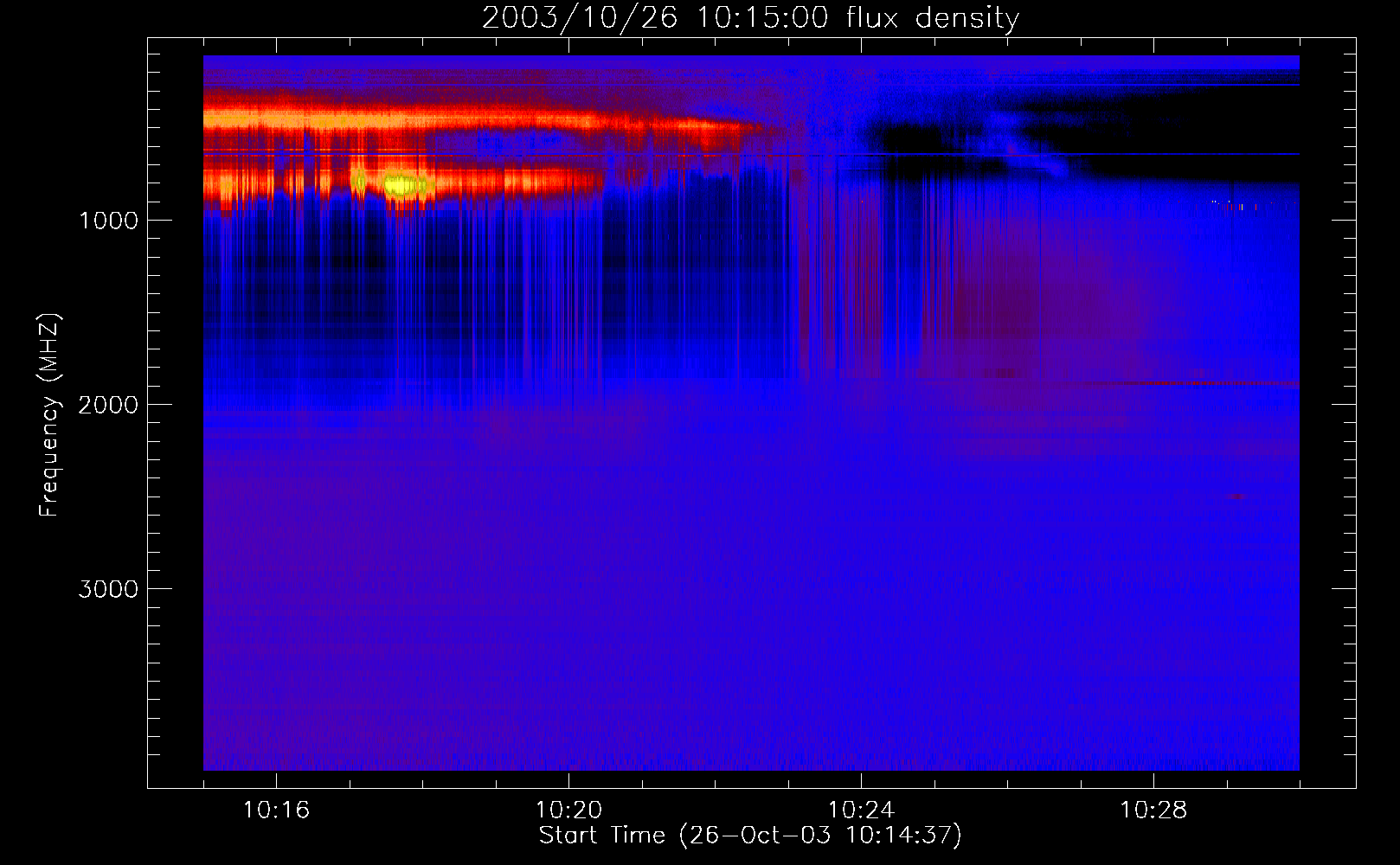
Task: Click the "10:28" time tick label
Action: [x=1153, y=810]
